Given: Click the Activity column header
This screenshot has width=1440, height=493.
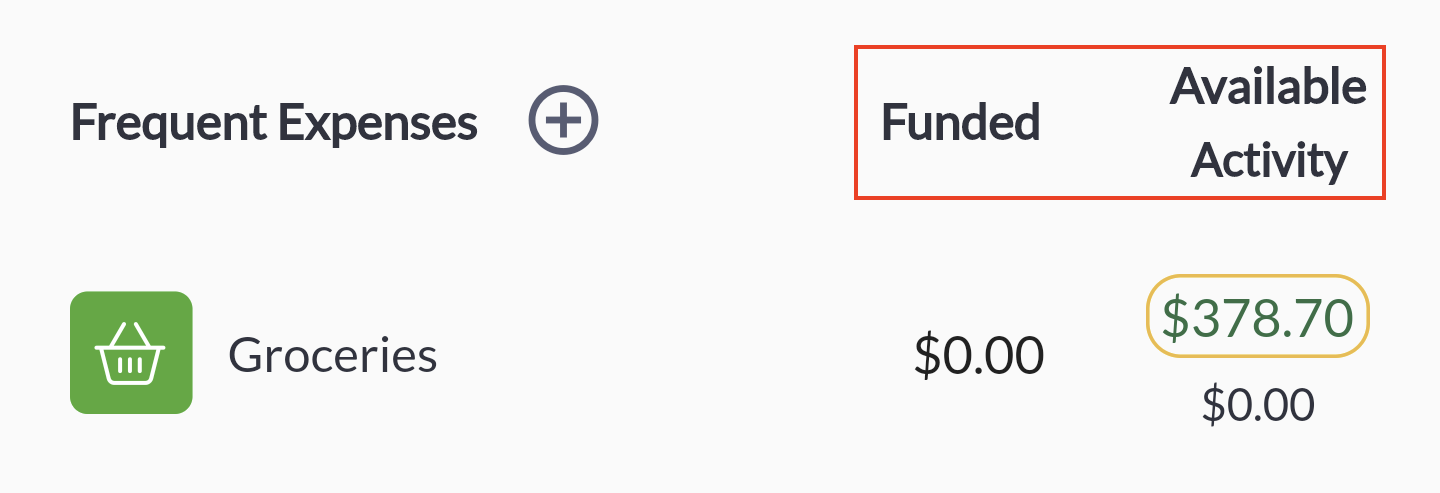Looking at the screenshot, I should pyautogui.click(x=1269, y=160).
